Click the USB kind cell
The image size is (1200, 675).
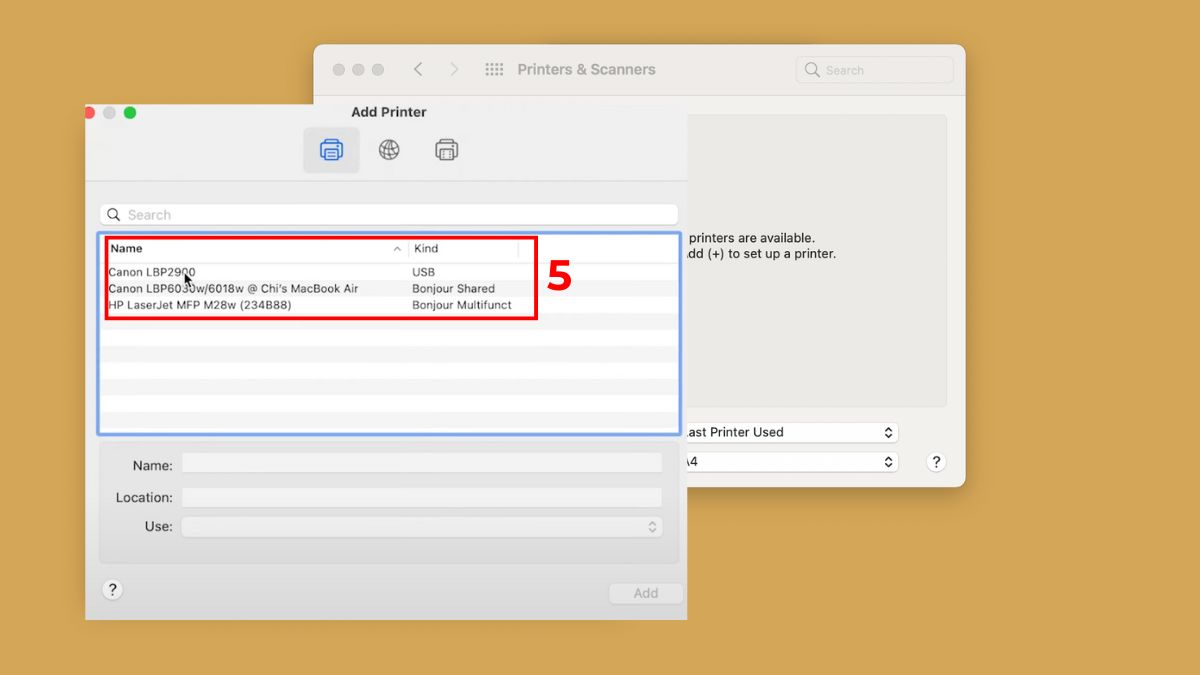coord(423,272)
